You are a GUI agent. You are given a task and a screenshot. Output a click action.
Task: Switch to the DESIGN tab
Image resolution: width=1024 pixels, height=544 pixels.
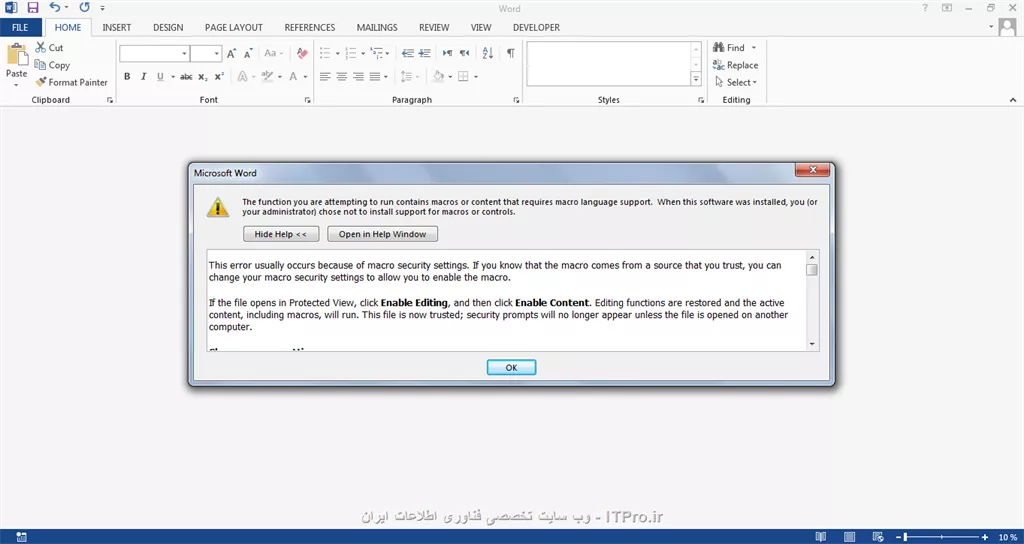(168, 27)
